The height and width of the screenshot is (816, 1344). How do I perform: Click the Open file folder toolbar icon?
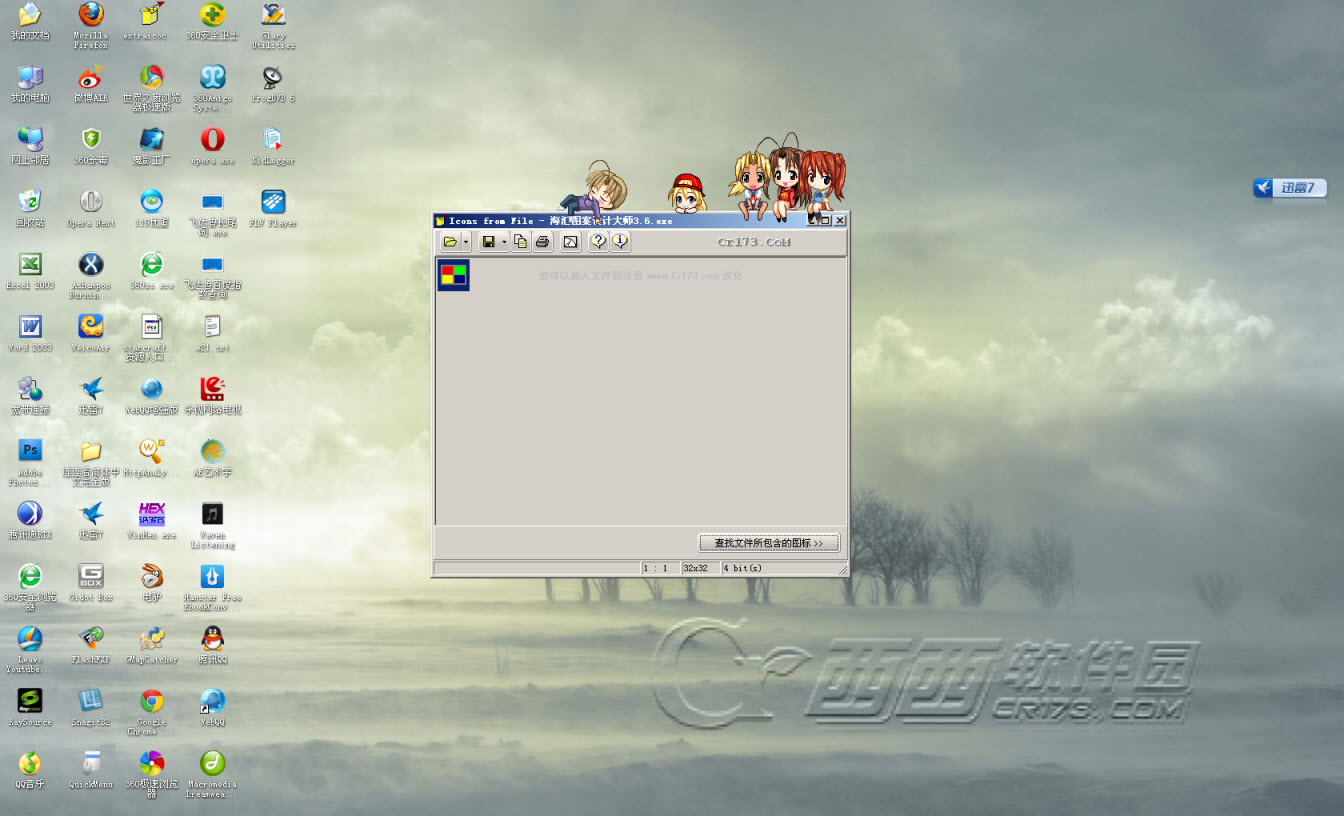point(450,242)
